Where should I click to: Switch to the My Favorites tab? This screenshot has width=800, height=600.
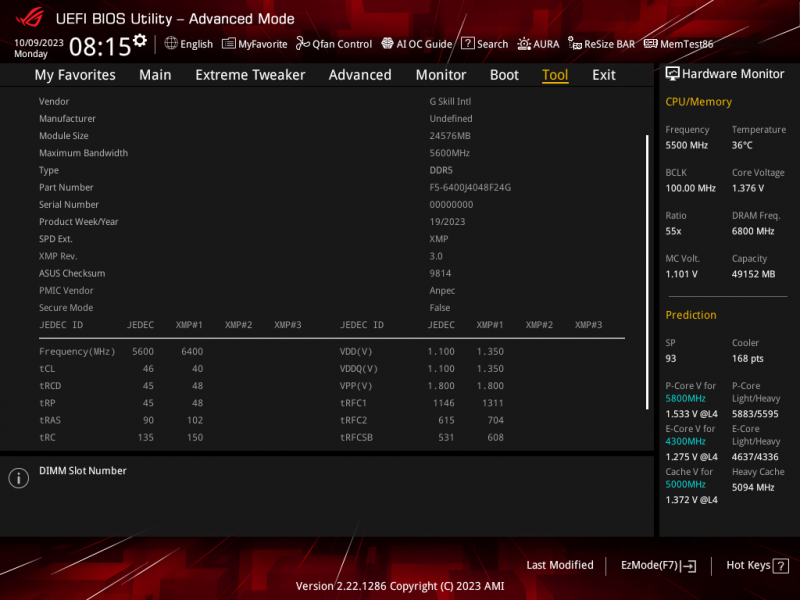click(x=75, y=75)
